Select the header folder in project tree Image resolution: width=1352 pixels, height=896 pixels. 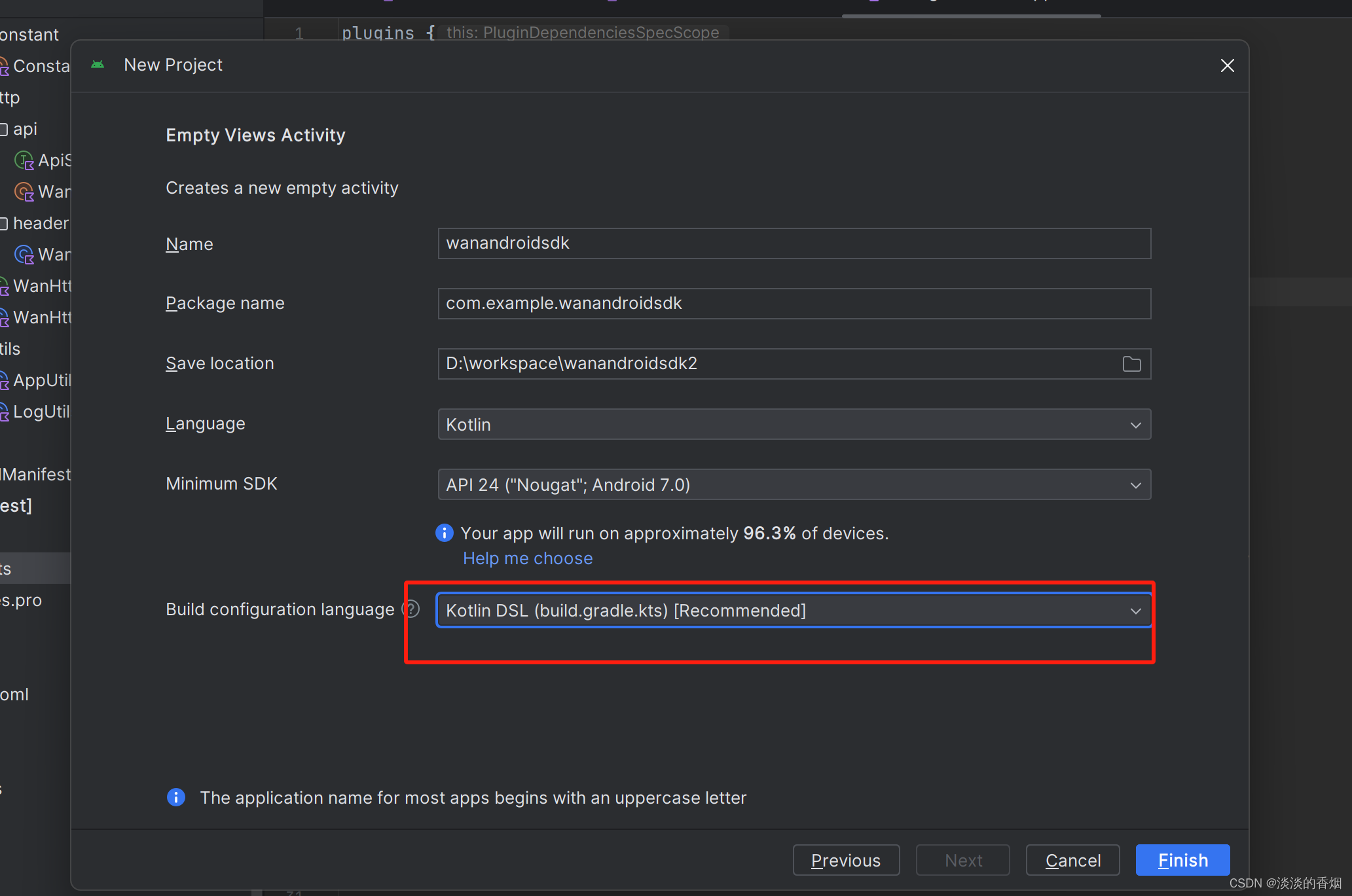coord(41,223)
